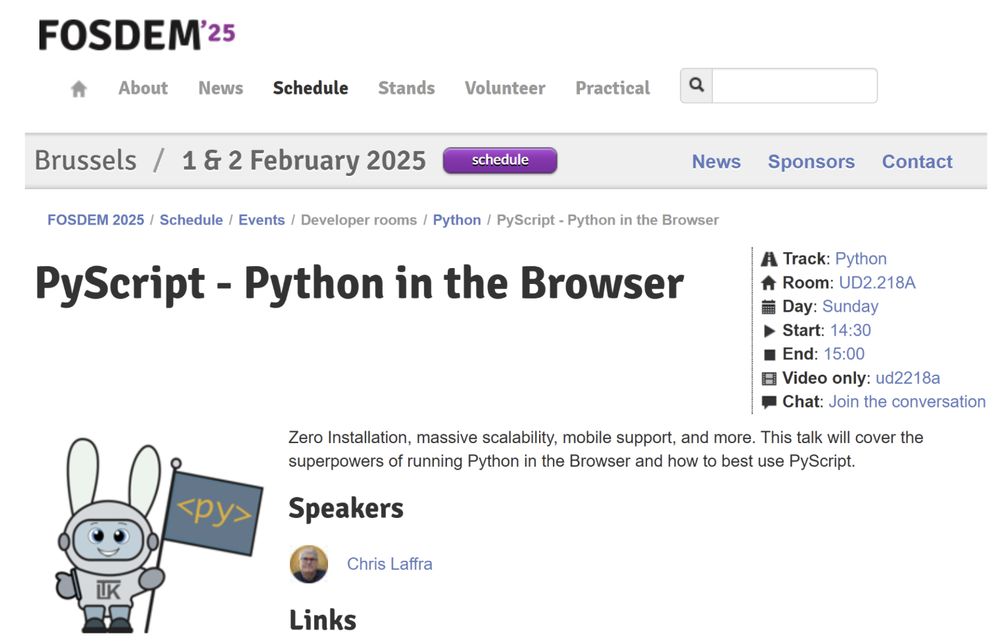Follow the FOSDEM 2025 breadcrumb

(96, 220)
